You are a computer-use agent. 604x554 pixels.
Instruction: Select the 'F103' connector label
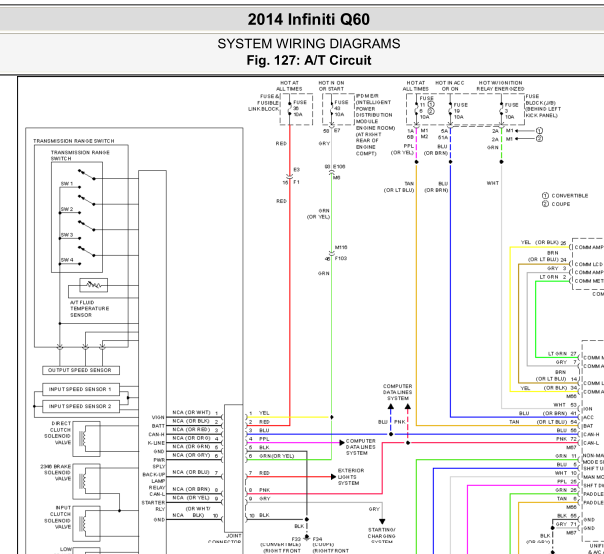click(x=341, y=259)
